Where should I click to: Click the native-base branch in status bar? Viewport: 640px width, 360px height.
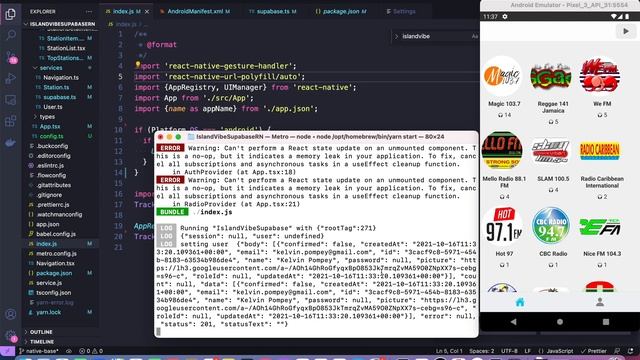point(39,351)
